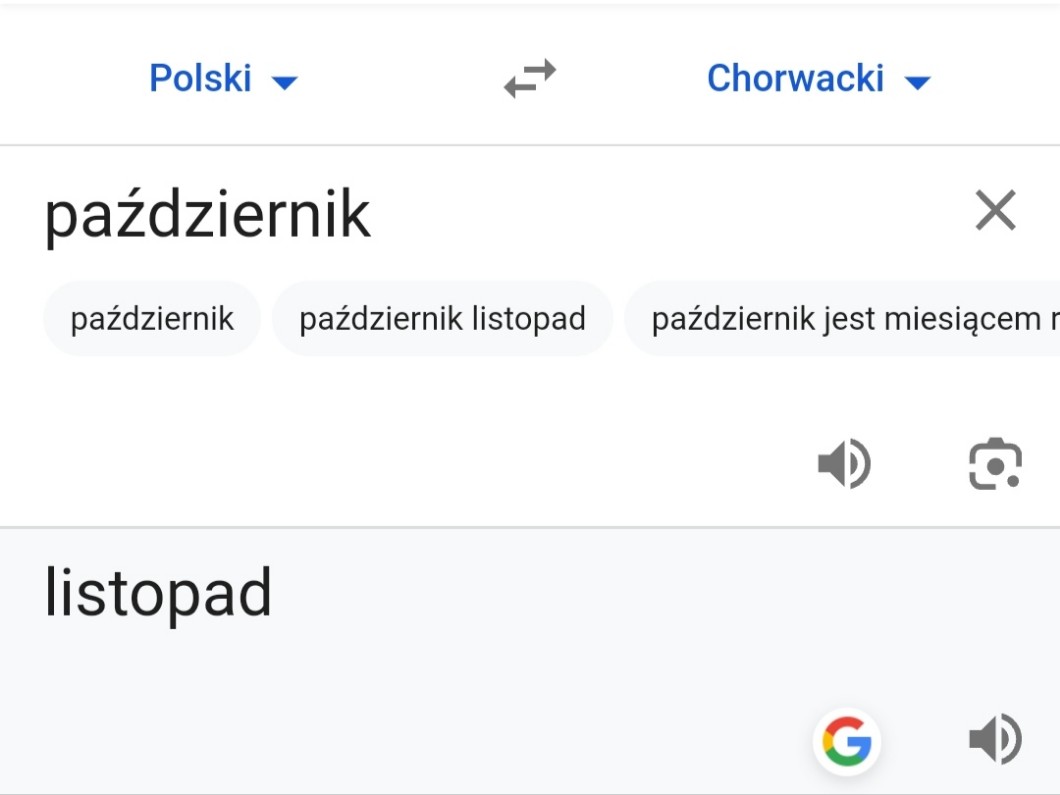
Task: Play pronunciation of the Polish source word
Action: click(844, 465)
